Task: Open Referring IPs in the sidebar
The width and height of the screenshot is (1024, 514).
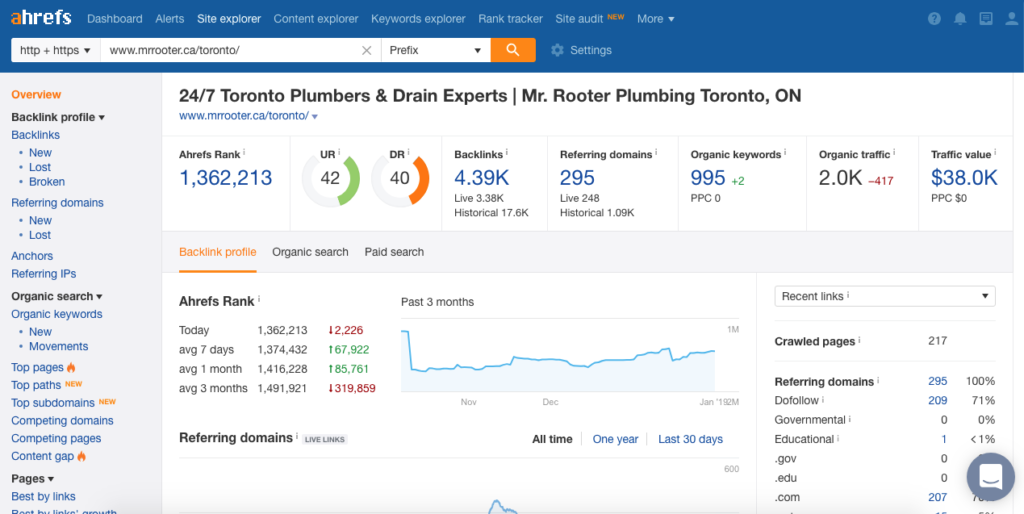Action: pos(44,274)
